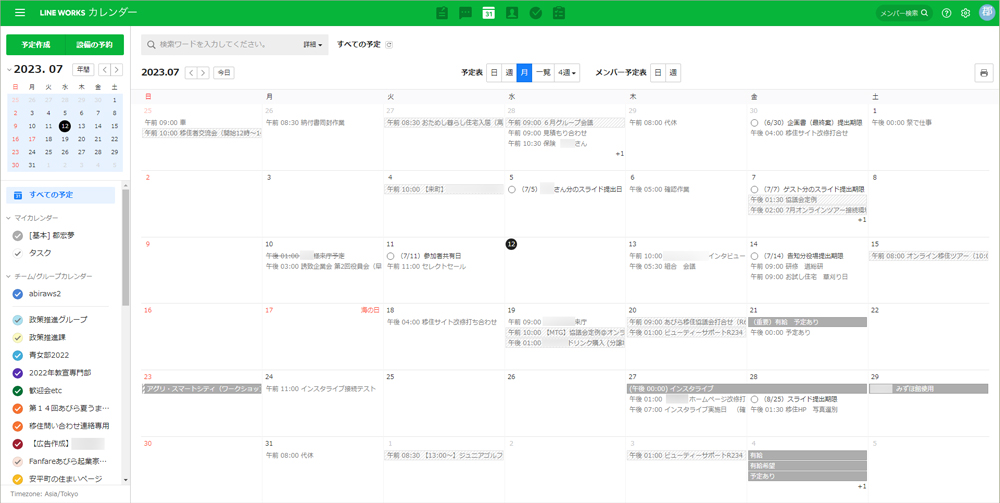
Task: Open the 詳細 search options dropdown
Action: 315,45
